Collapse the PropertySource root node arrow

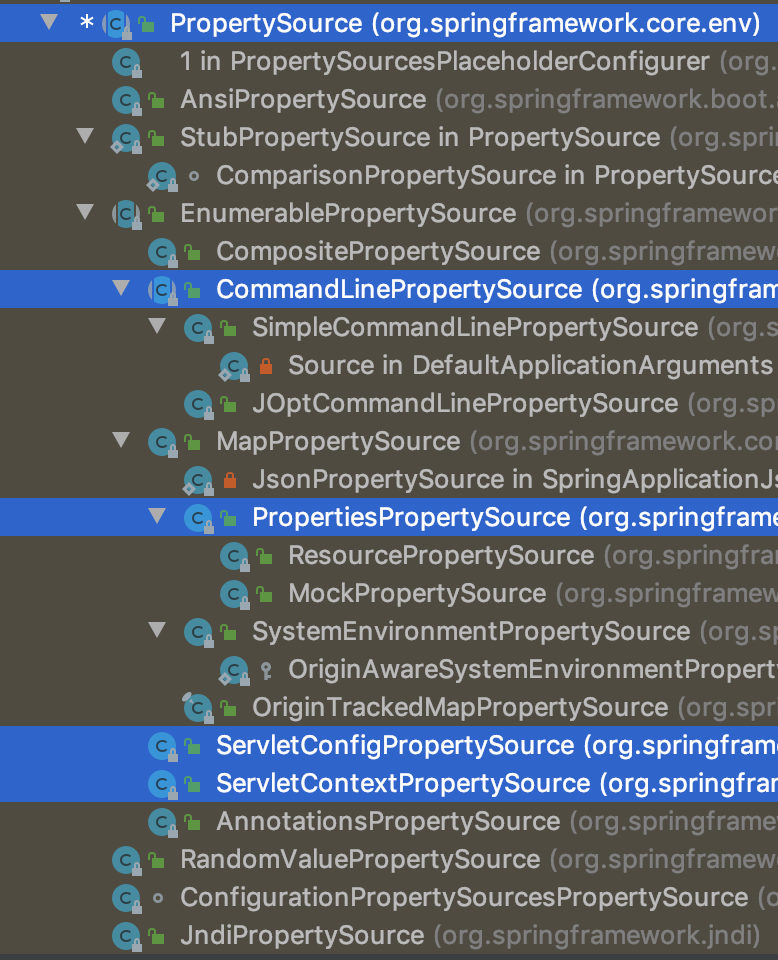pos(49,23)
